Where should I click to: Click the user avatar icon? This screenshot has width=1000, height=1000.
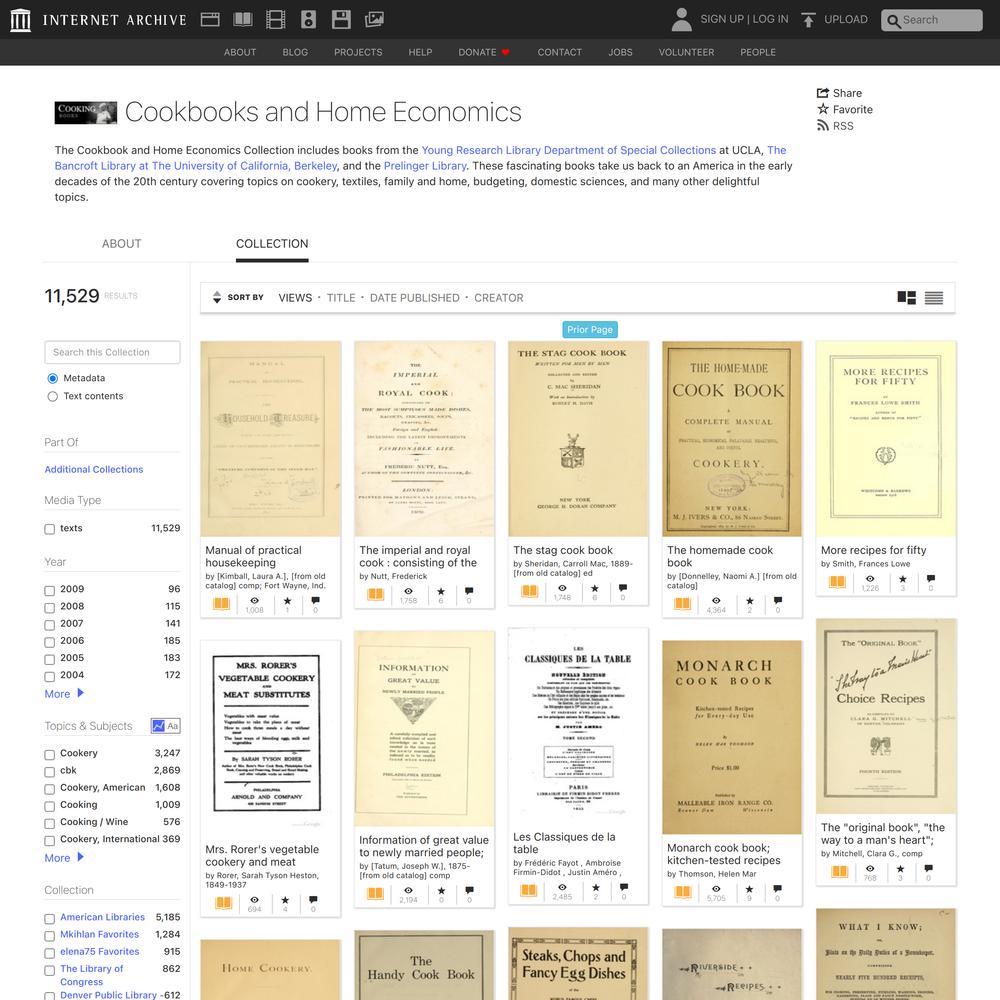[x=681, y=20]
